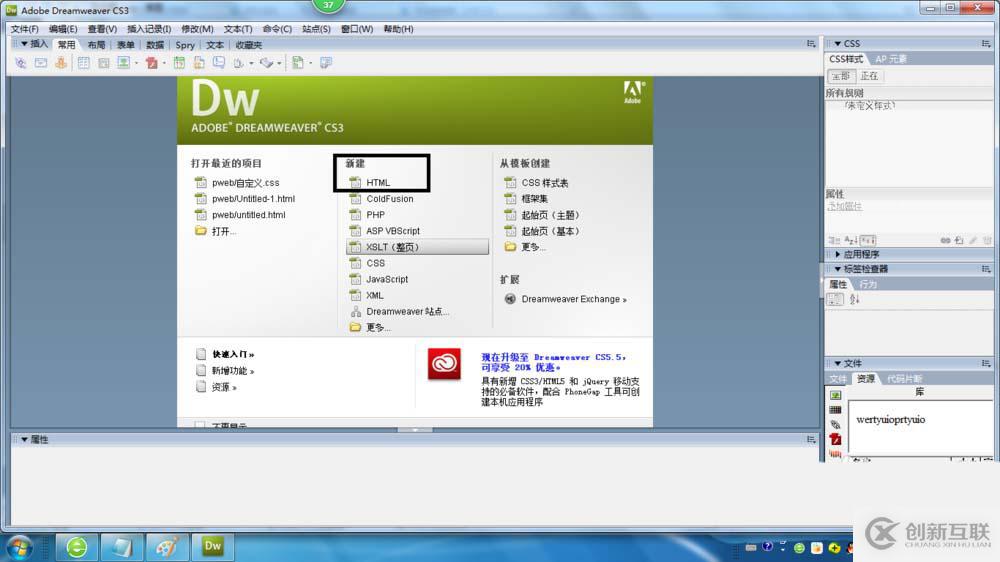Viewport: 1000px width, 562px height.
Task: Open the Windows Start orb
Action: [x=19, y=547]
